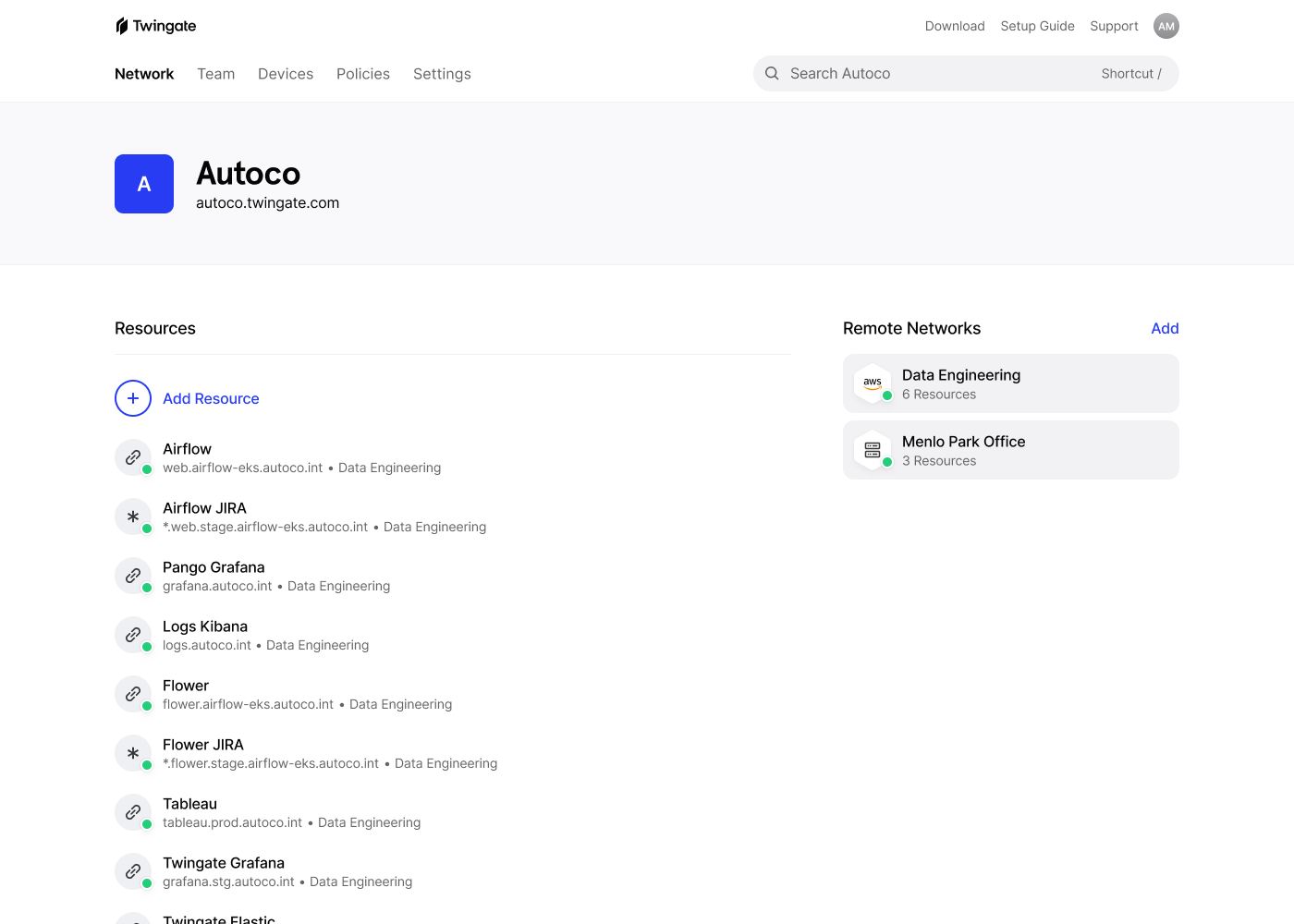Open the Airflow resource name
This screenshot has height=924, width=1294.
coord(187,449)
